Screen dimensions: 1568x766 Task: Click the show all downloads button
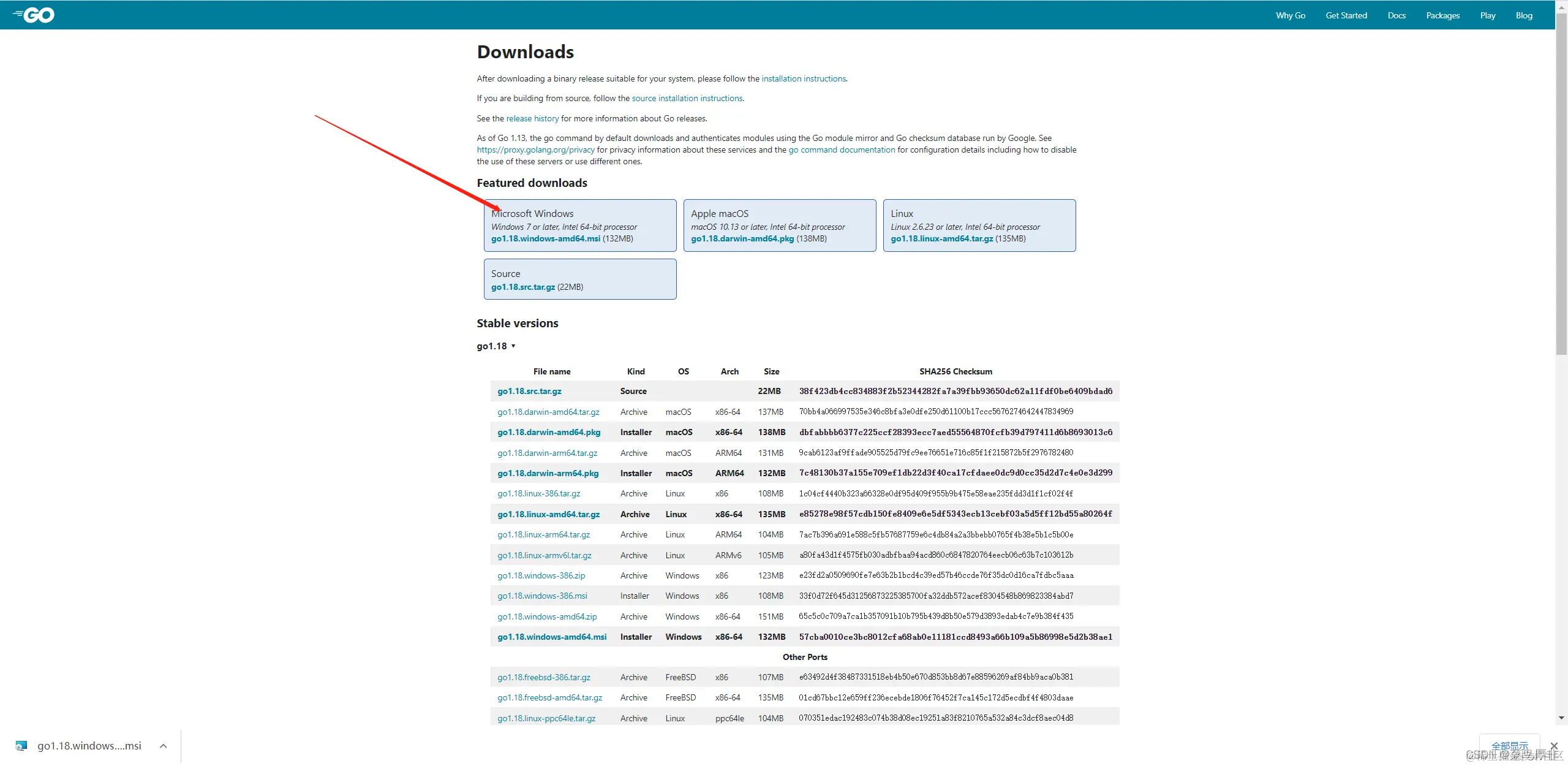[1509, 745]
